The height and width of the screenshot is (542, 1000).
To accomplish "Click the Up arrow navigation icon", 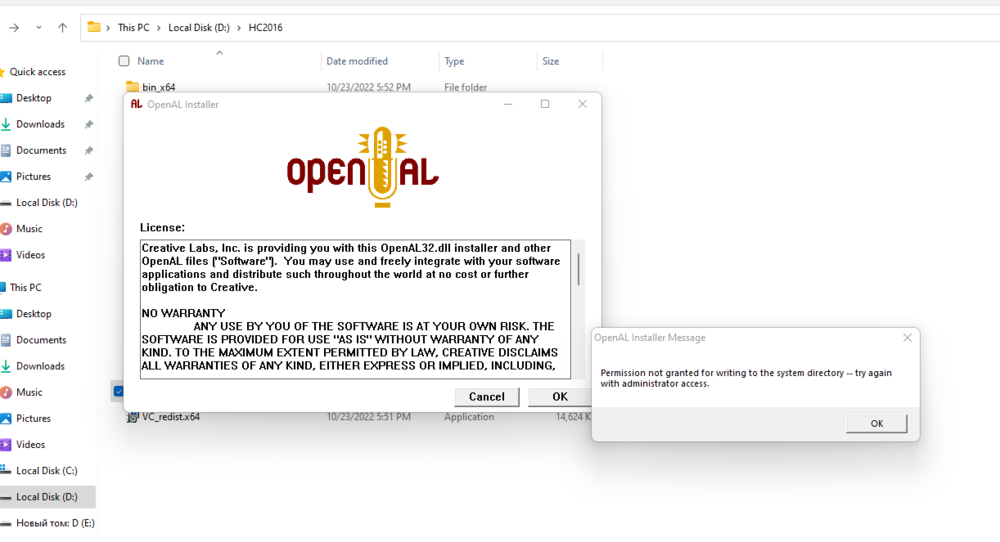I will pos(62,28).
